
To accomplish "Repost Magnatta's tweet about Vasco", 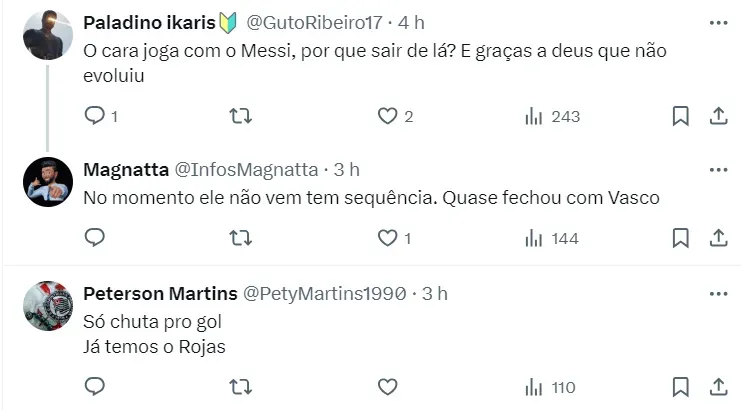I will coord(241,238).
